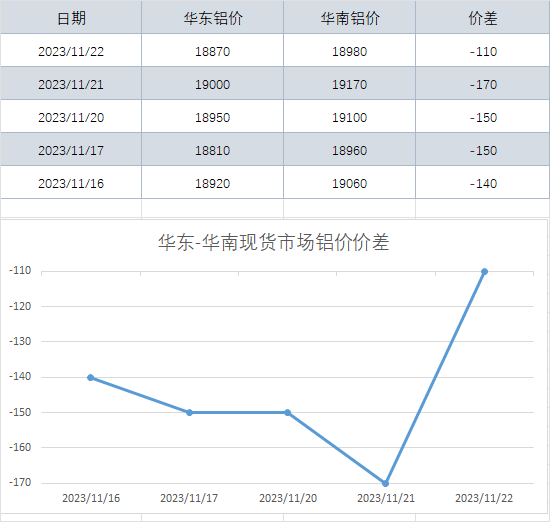550x522 pixels.
Task: Select table cell with price difference -140
Action: [x=483, y=182]
